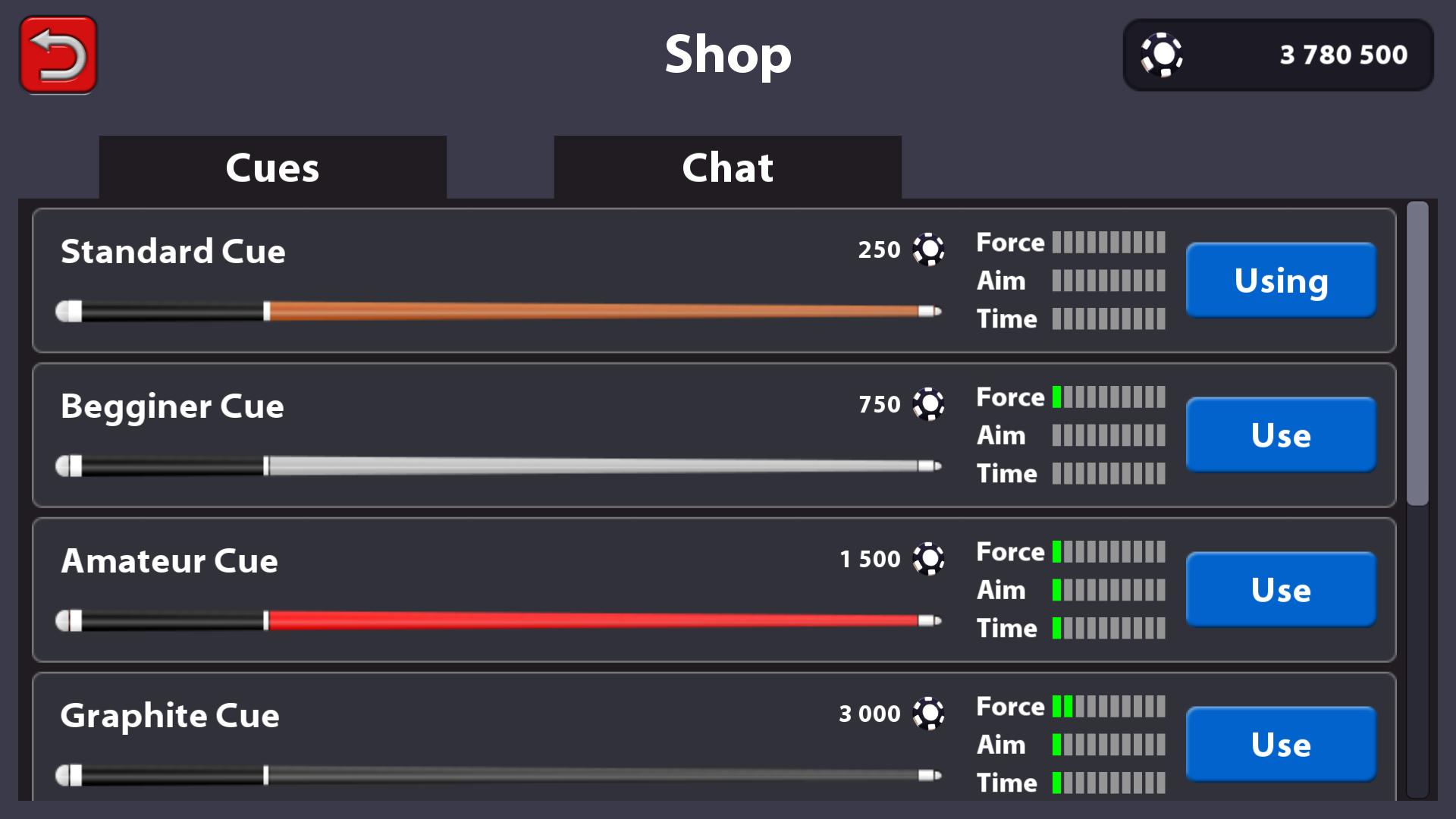Open the Chat tab
The height and width of the screenshot is (819, 1456).
pyautogui.click(x=727, y=168)
